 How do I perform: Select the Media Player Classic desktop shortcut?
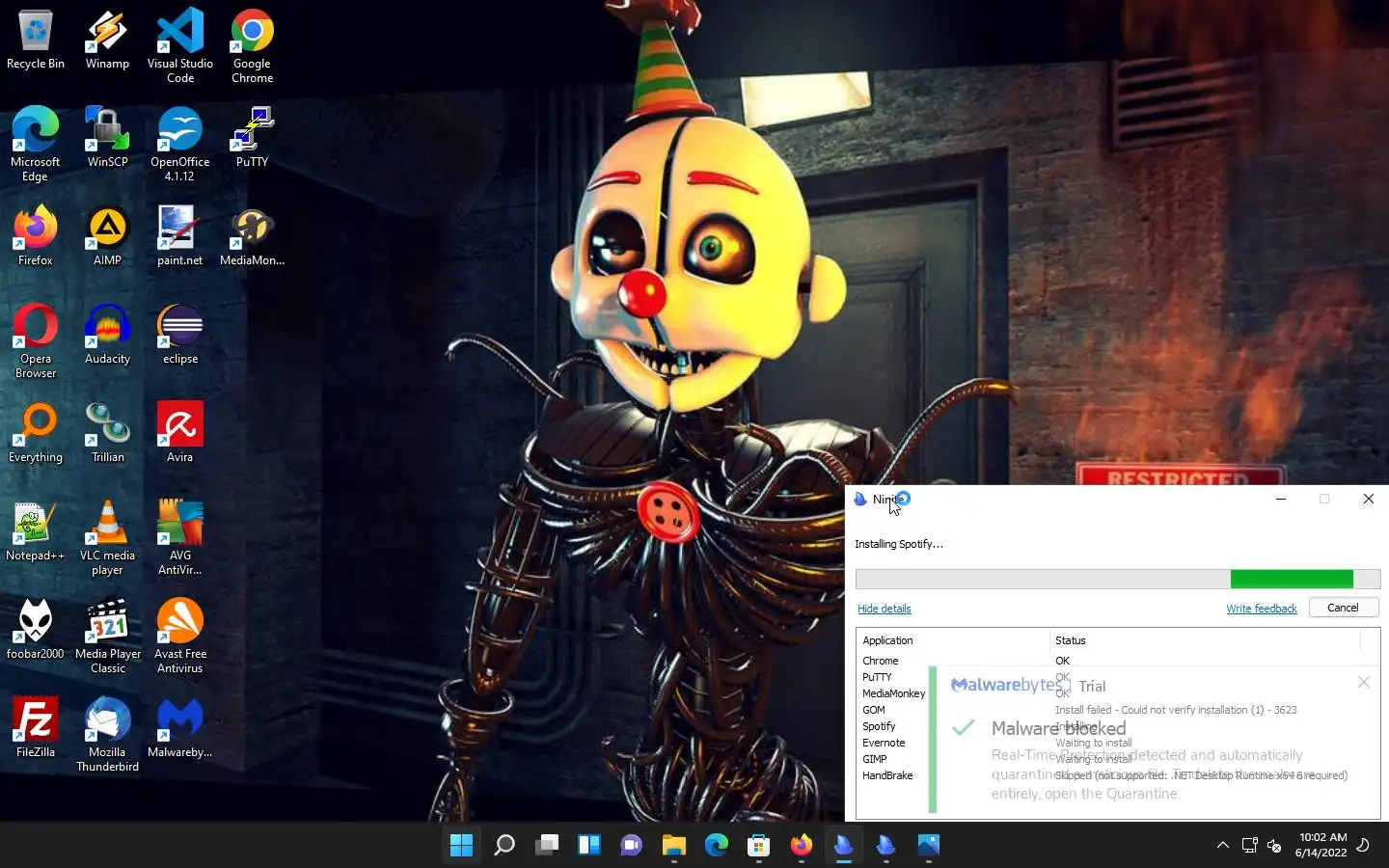point(107,637)
